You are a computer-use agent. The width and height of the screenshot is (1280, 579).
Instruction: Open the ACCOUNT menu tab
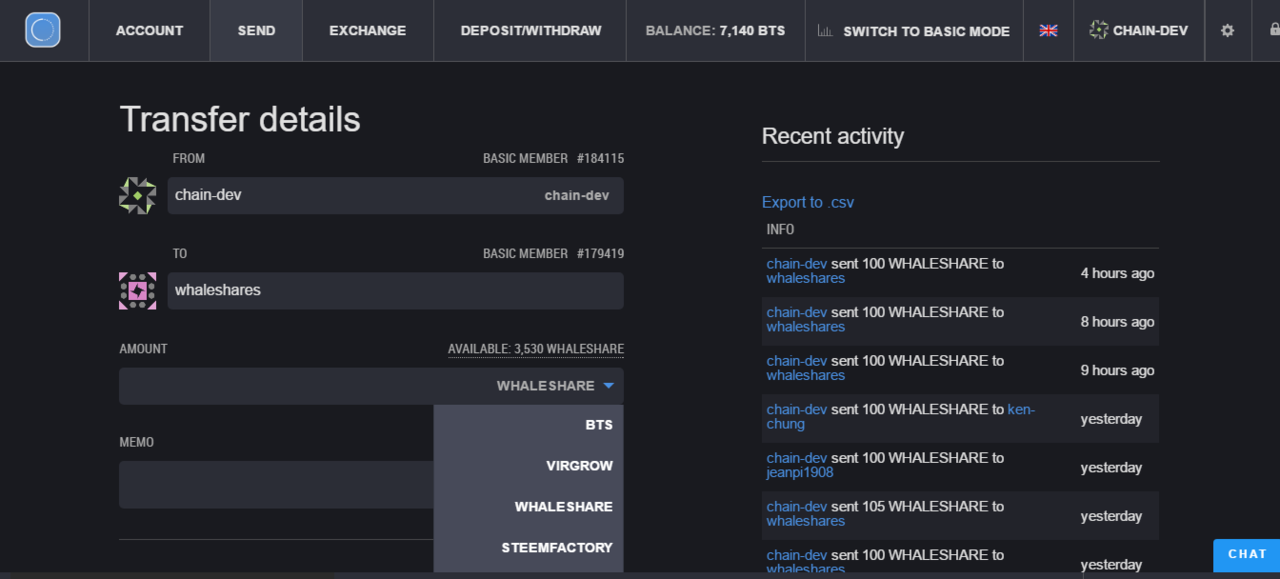(149, 30)
